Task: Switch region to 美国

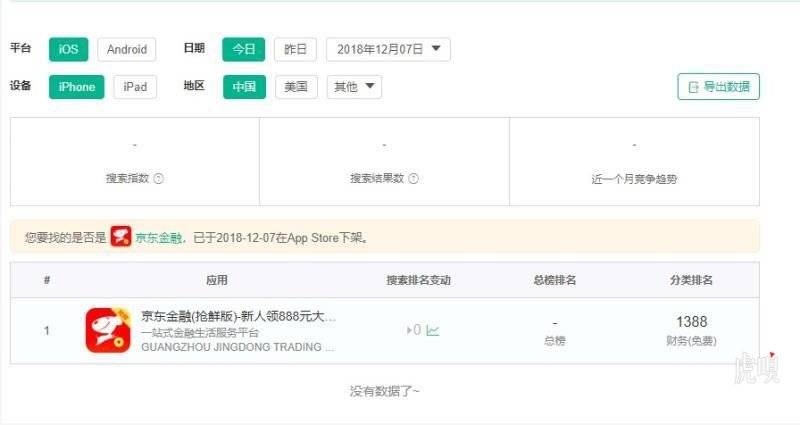Action: click(296, 87)
